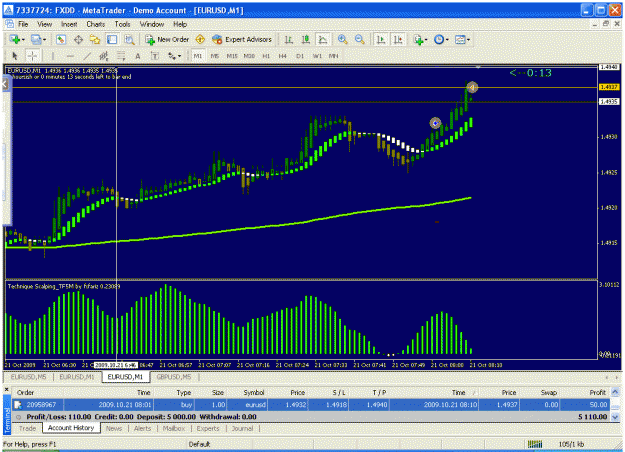625x452 pixels.
Task: Expand the Templates dropdown arrow
Action: click(468, 40)
